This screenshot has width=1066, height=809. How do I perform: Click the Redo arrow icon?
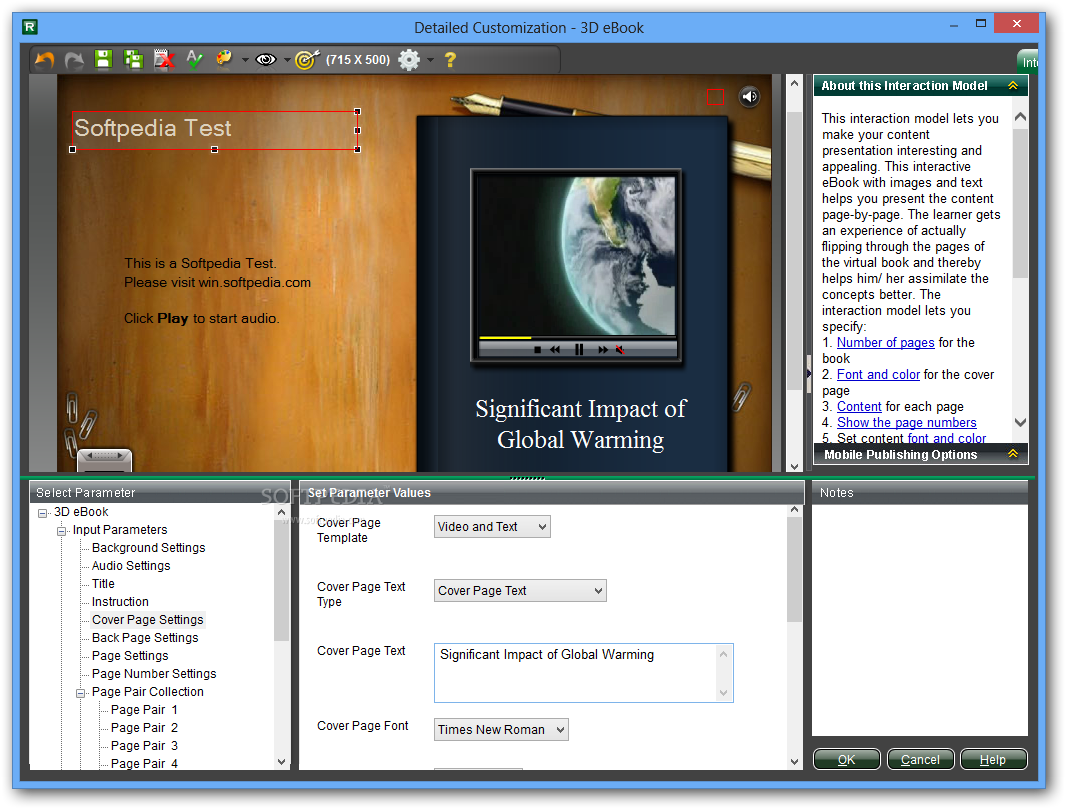(74, 60)
